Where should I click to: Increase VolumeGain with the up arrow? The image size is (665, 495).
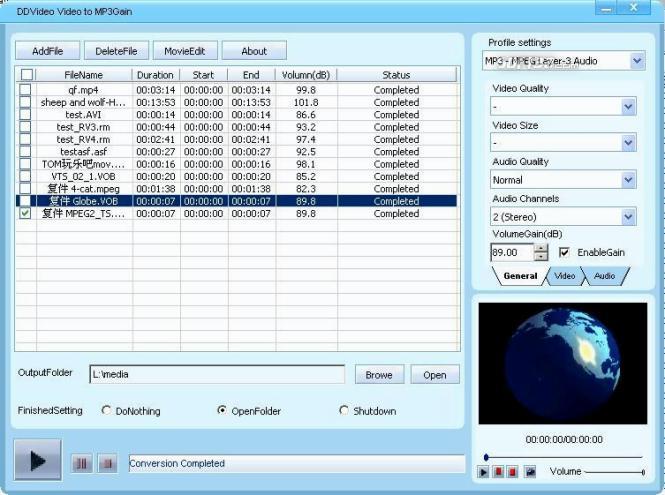pos(541,249)
